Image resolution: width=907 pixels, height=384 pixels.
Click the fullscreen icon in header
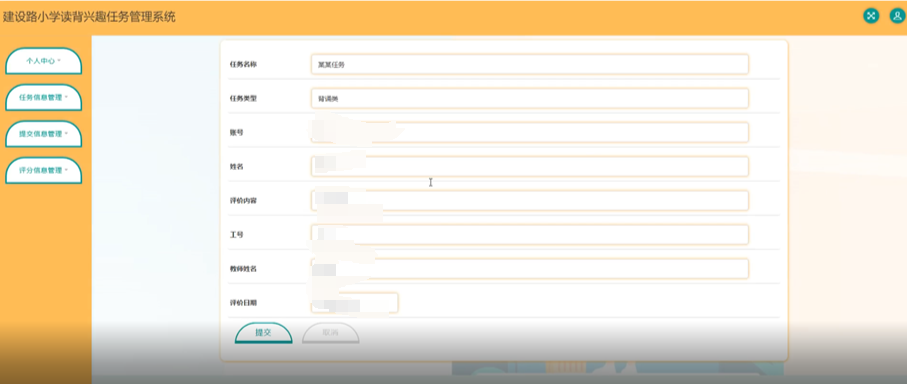[x=871, y=16]
